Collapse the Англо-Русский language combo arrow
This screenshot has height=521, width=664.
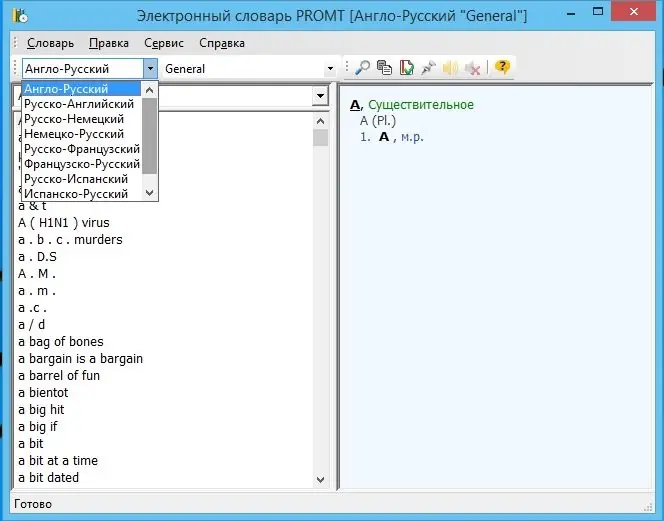(x=150, y=69)
